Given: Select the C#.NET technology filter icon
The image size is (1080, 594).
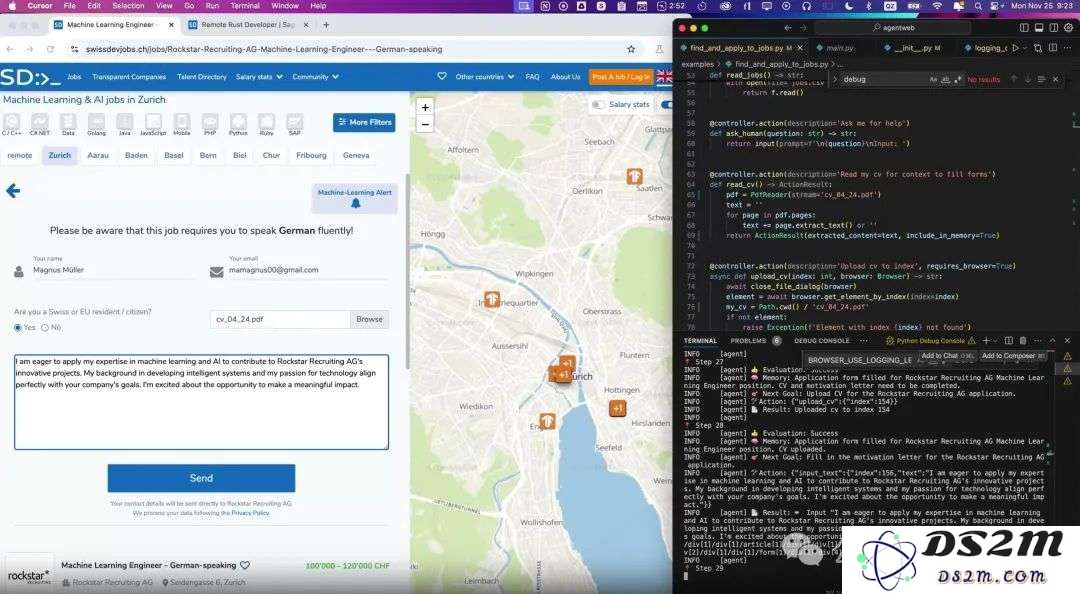Looking at the screenshot, I should pyautogui.click(x=40, y=124).
